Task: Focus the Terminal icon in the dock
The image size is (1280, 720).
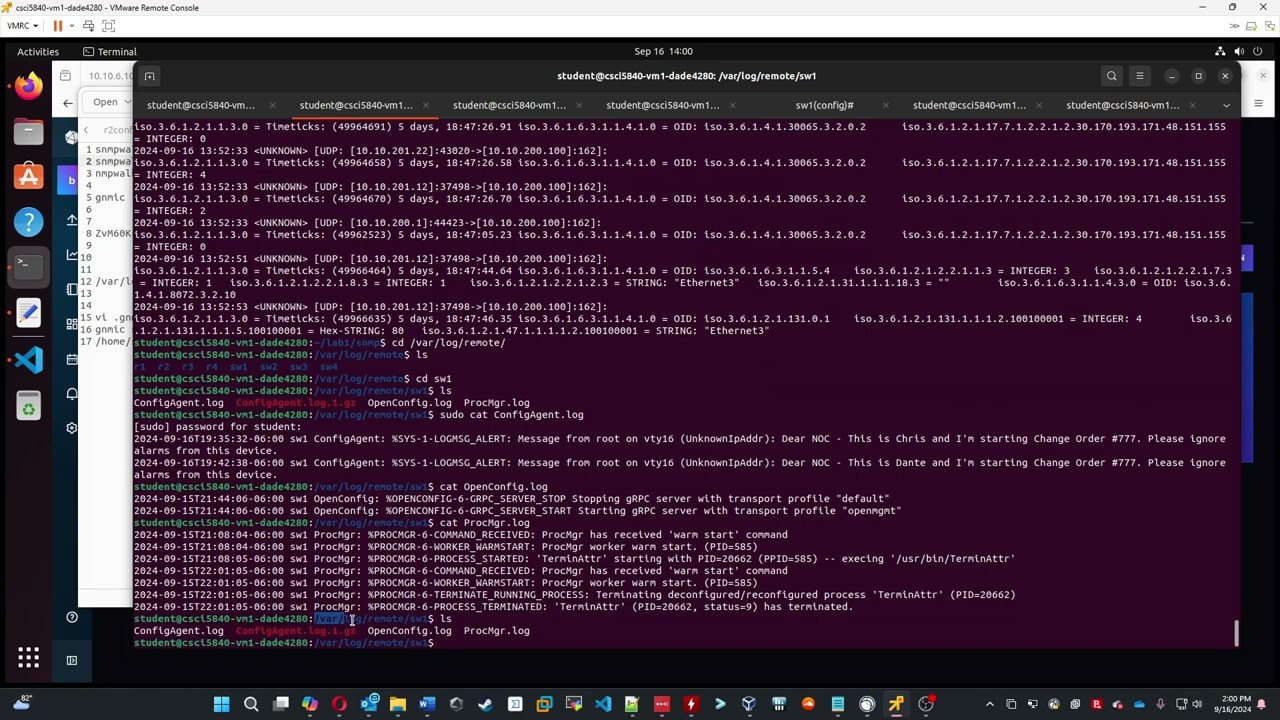Action: coord(28,266)
